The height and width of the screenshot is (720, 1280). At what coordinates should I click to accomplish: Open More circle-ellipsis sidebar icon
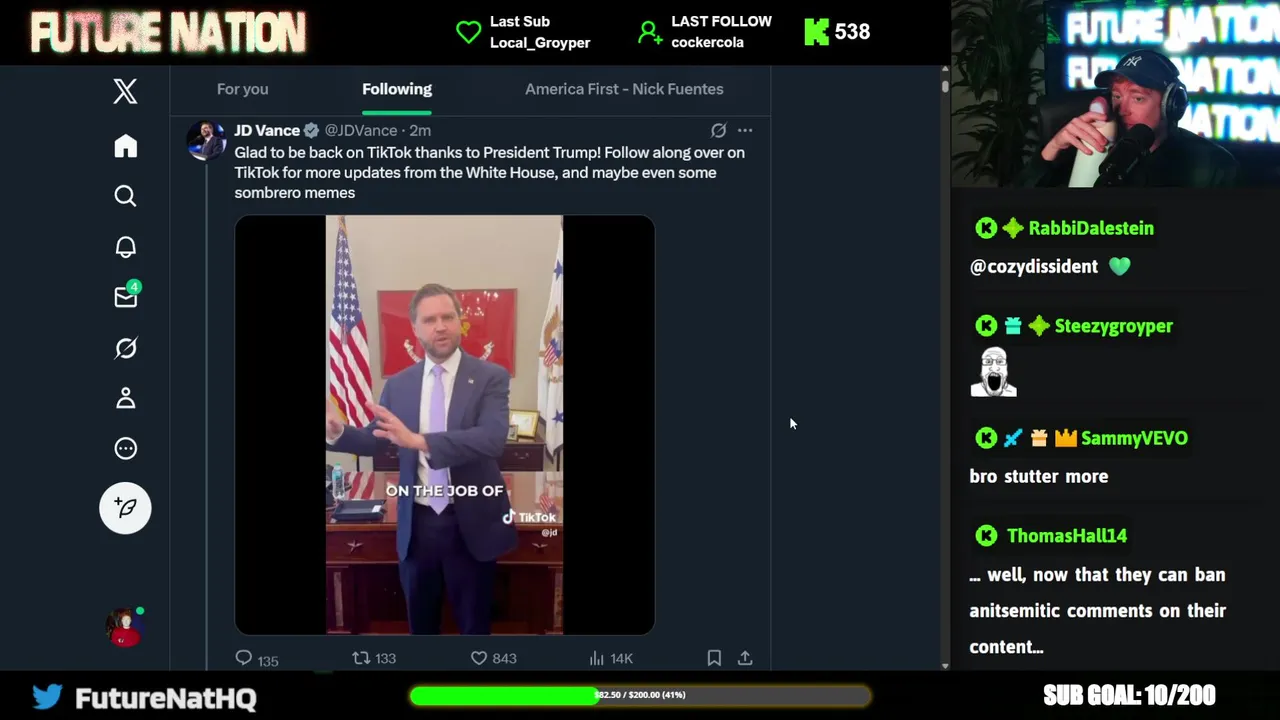pos(125,449)
